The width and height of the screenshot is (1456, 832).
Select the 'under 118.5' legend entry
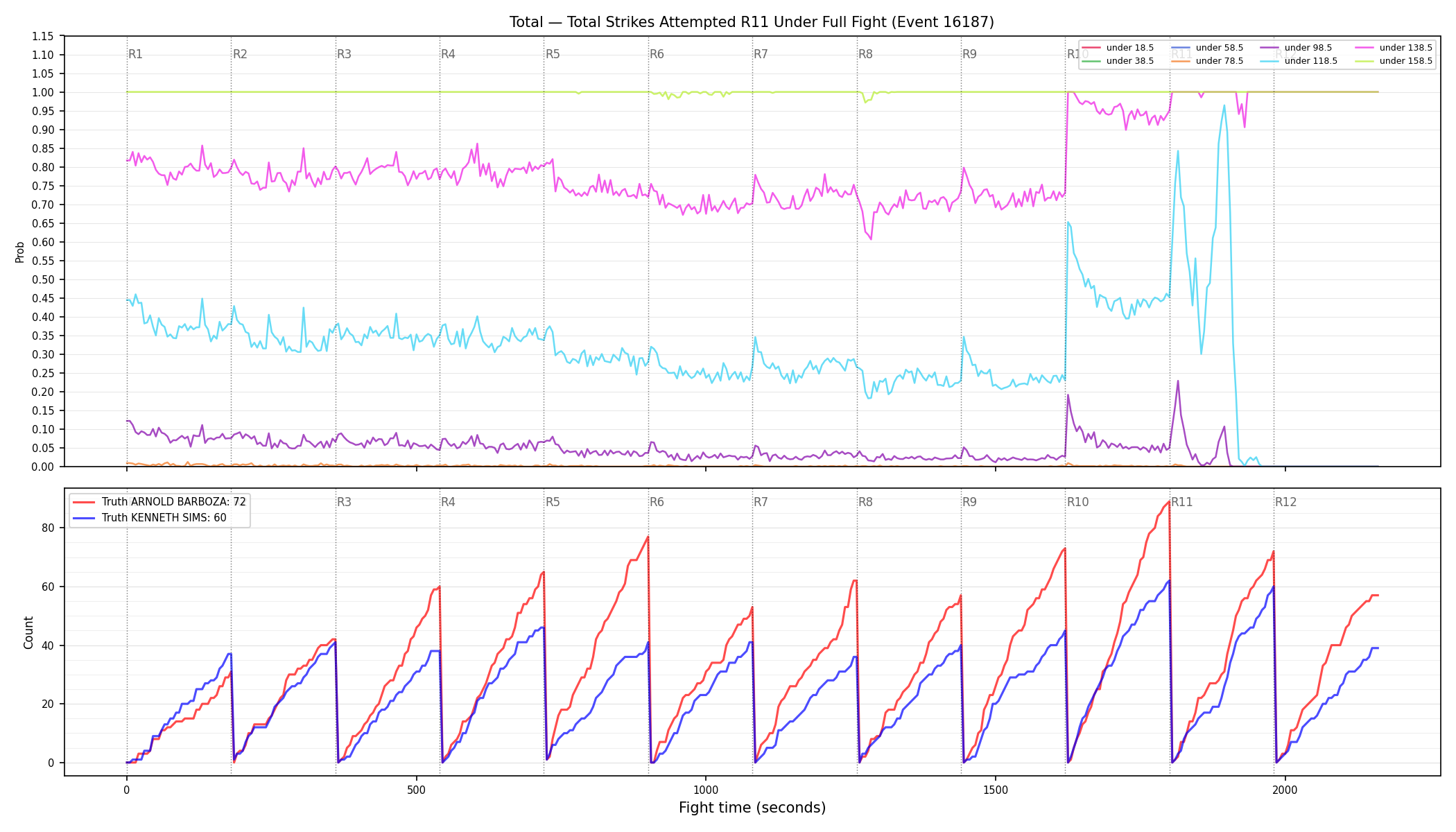pyautogui.click(x=1299, y=61)
